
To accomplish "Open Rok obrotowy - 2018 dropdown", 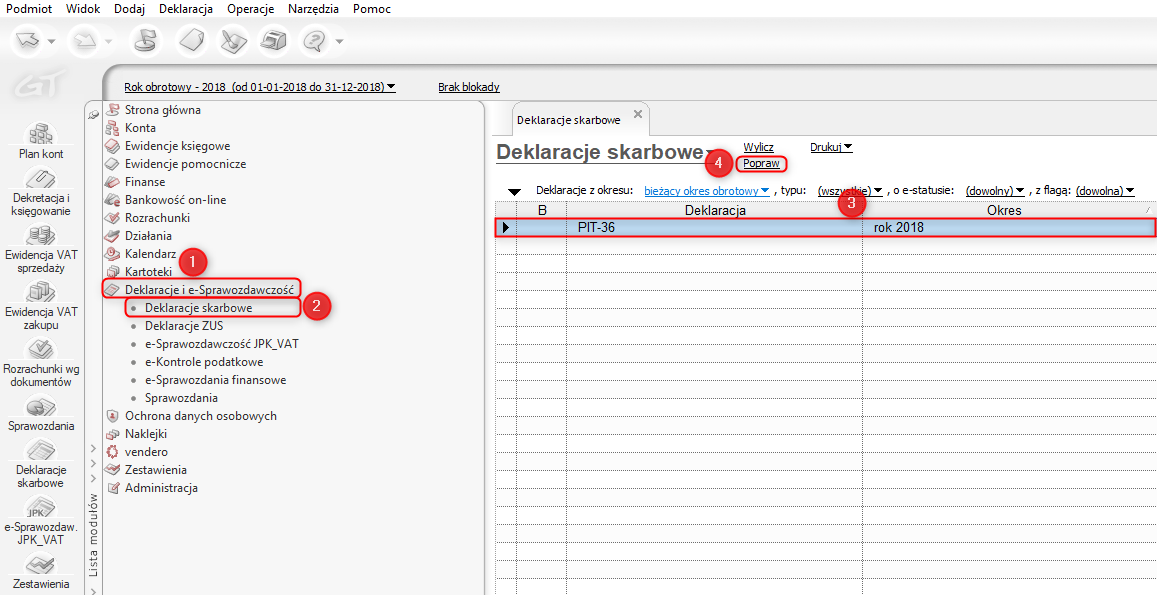I will click(x=260, y=87).
